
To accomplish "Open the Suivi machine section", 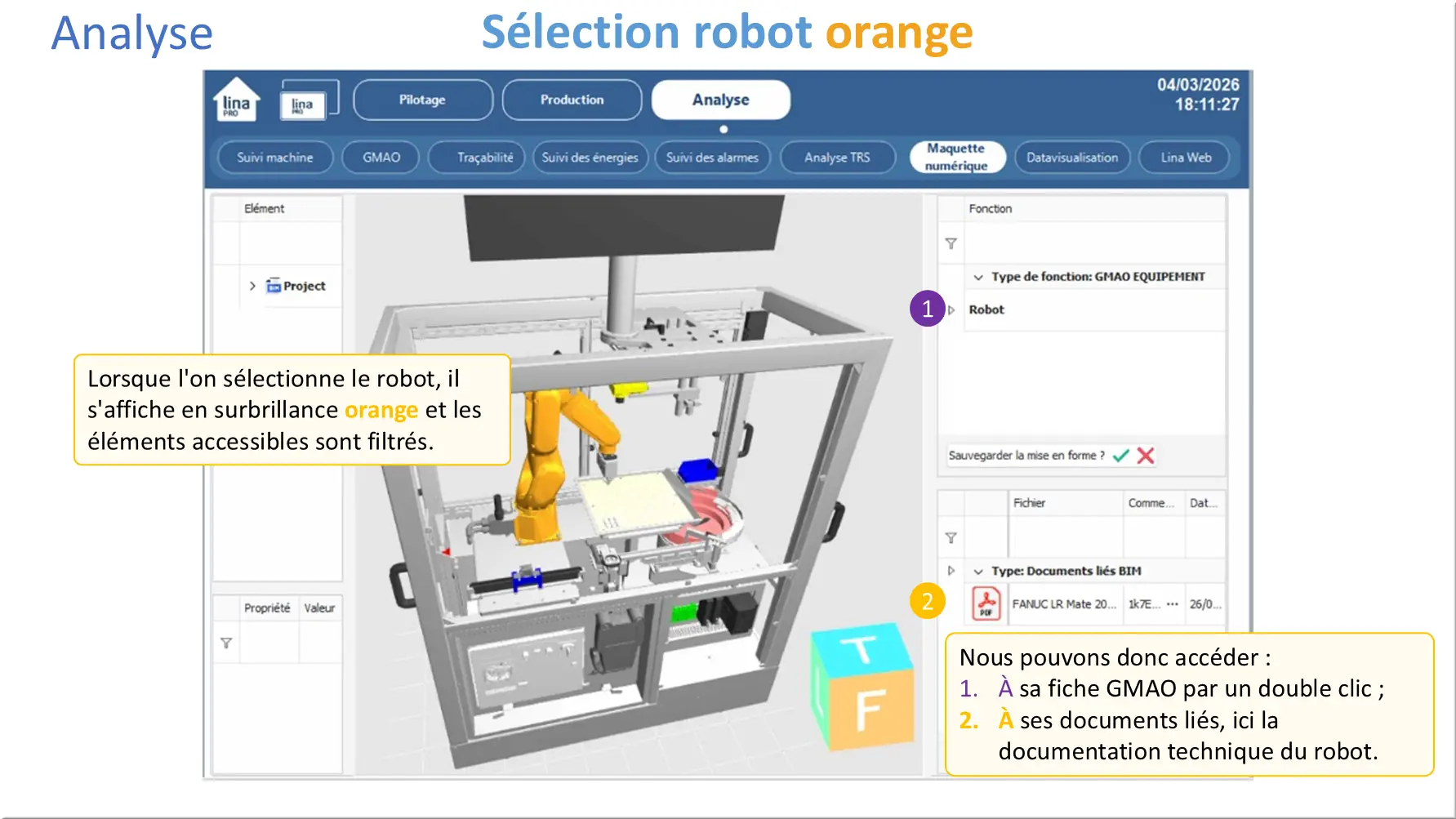I will click(275, 158).
